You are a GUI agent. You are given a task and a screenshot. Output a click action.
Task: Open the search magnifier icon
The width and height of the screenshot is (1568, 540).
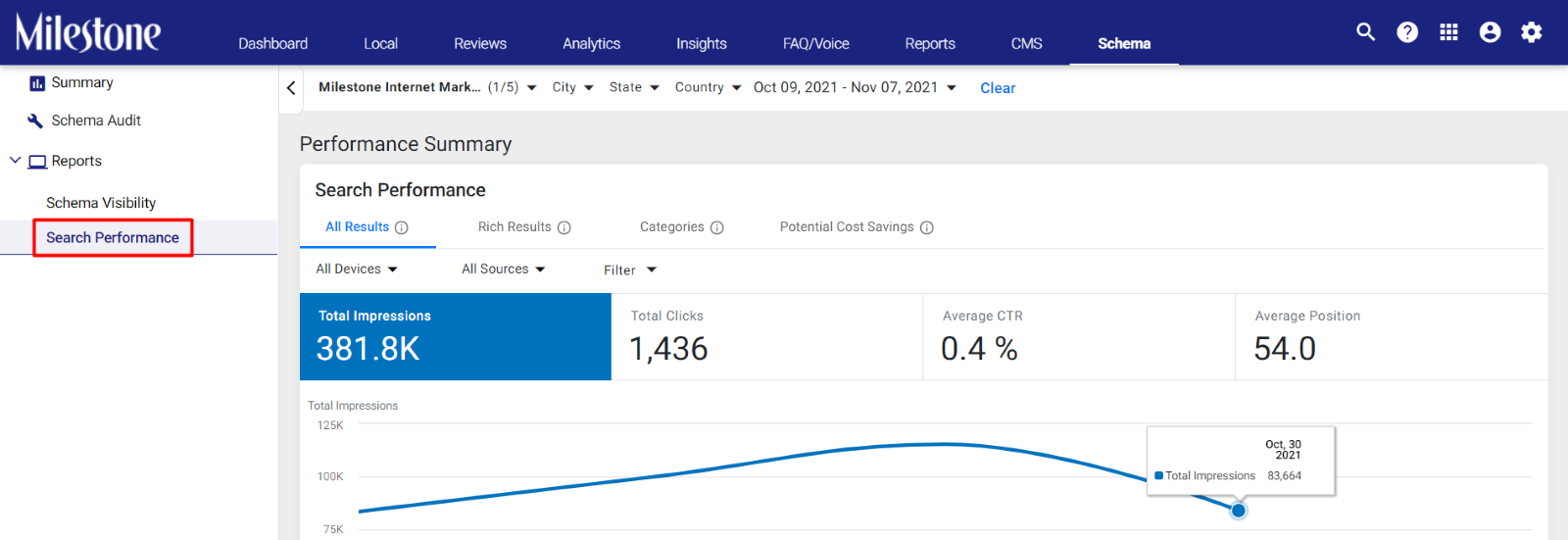(x=1365, y=32)
